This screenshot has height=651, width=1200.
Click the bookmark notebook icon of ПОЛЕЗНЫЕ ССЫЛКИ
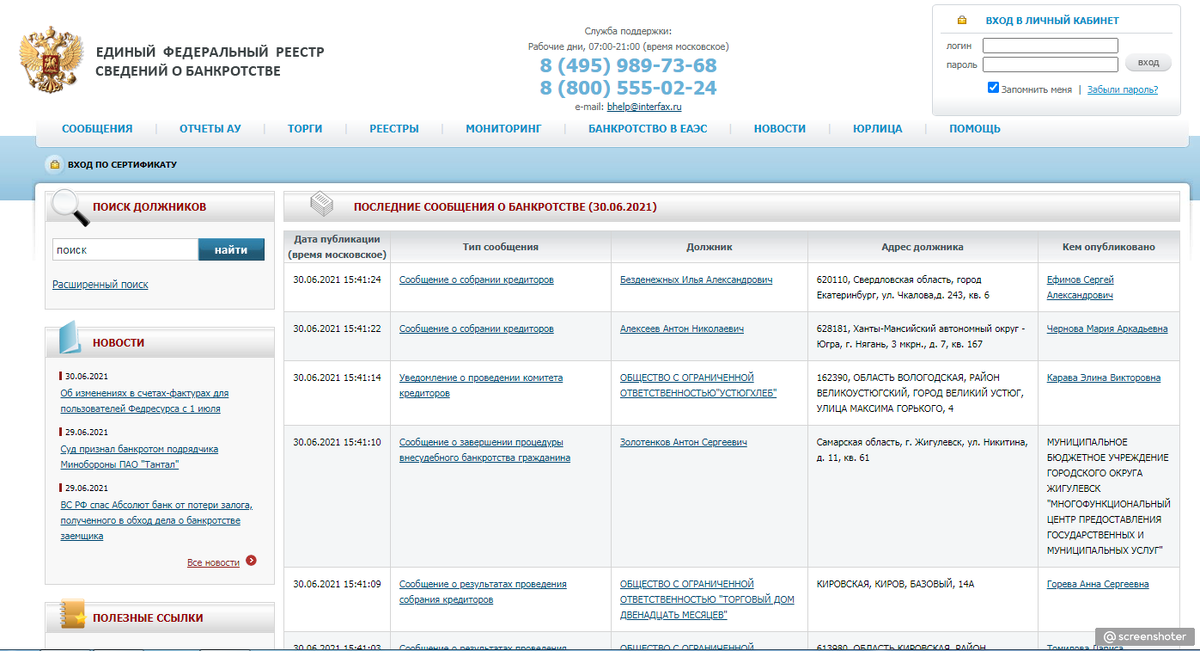(71, 614)
